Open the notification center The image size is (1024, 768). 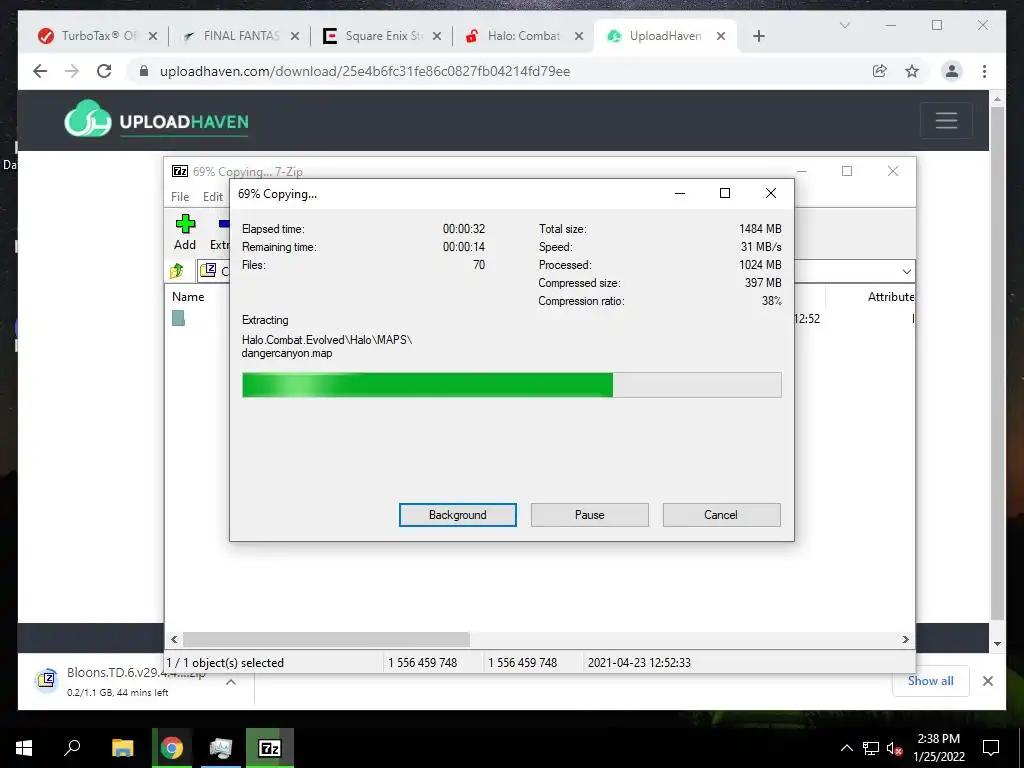(991, 748)
